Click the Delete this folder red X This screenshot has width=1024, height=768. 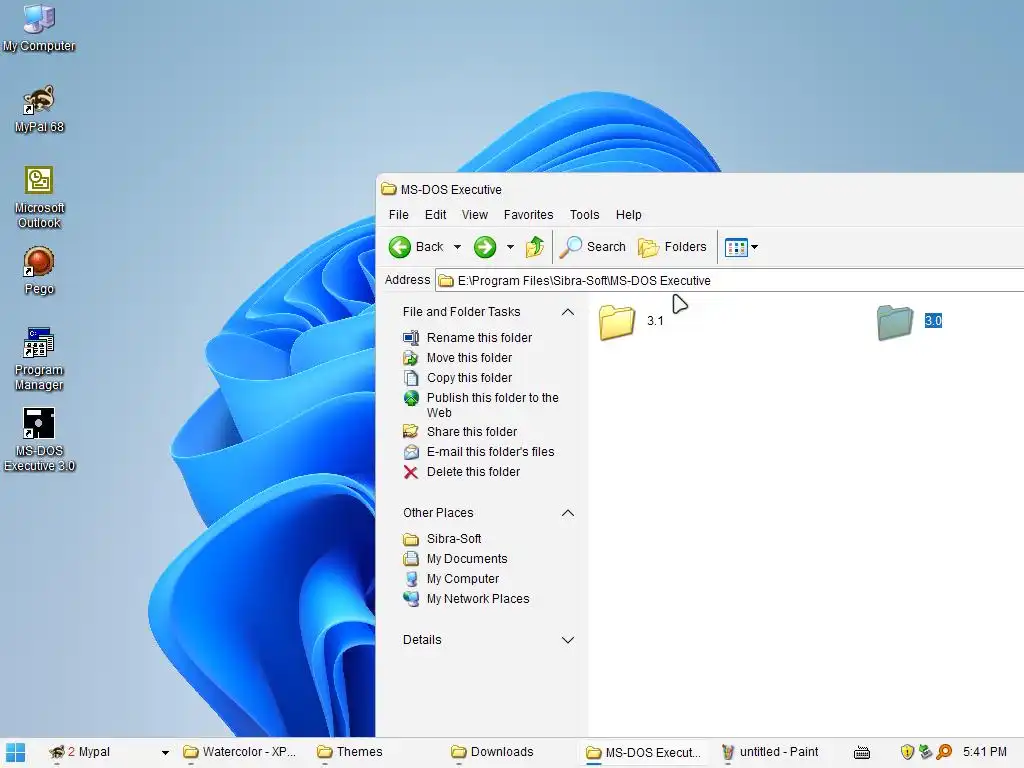[411, 472]
